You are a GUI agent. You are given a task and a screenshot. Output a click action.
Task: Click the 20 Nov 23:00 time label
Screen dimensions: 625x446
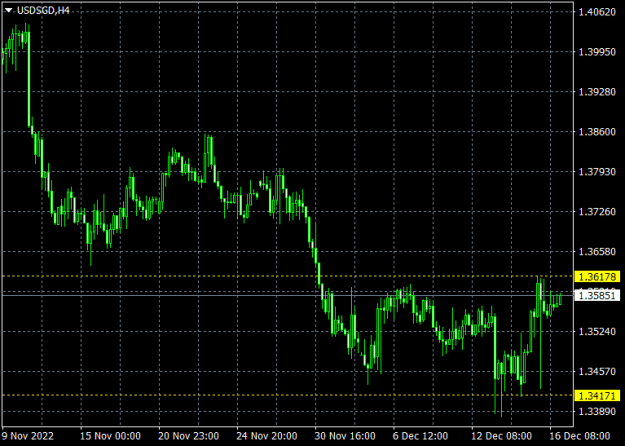click(x=189, y=436)
